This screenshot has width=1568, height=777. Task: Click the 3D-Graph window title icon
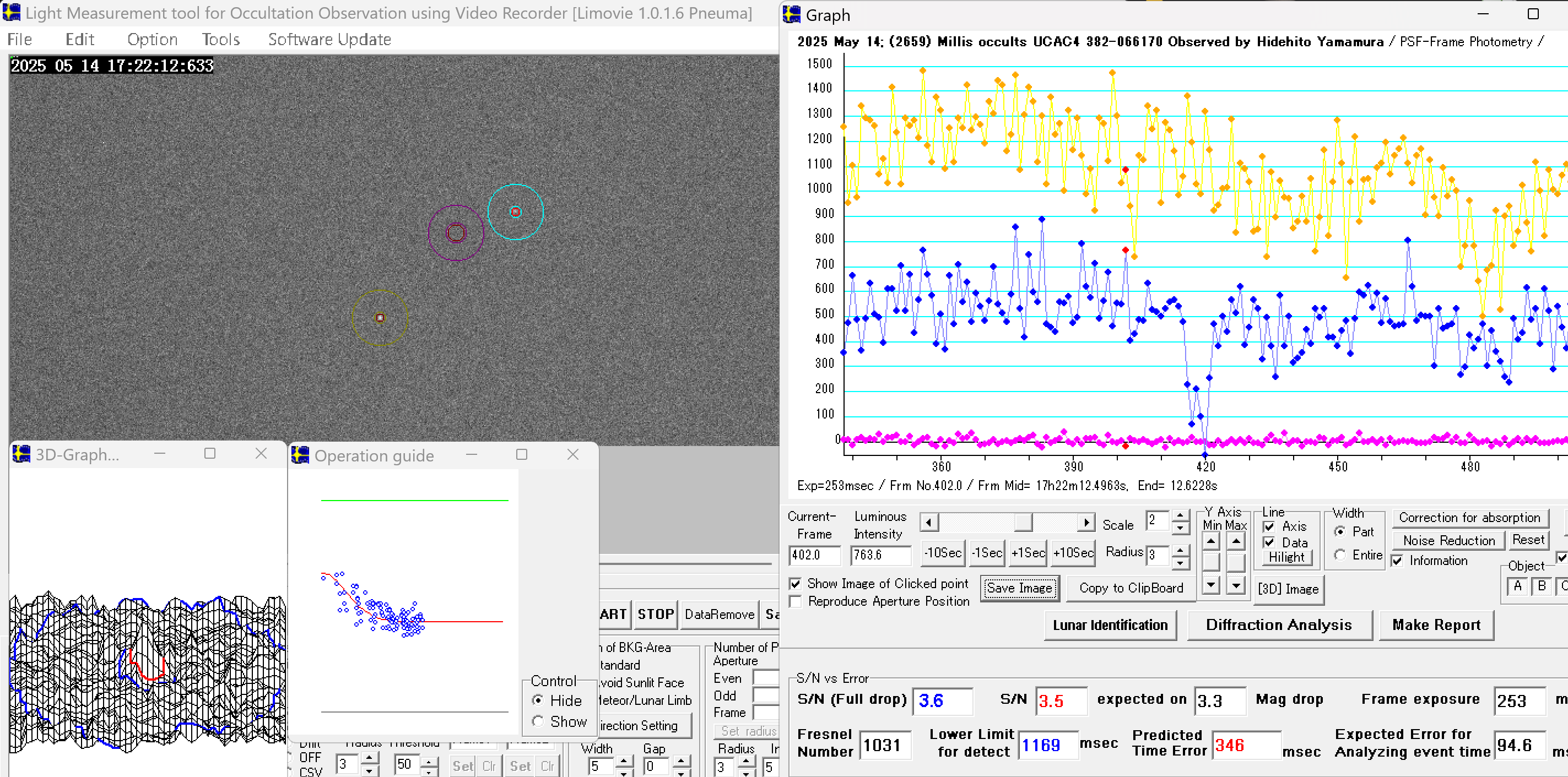(21, 454)
